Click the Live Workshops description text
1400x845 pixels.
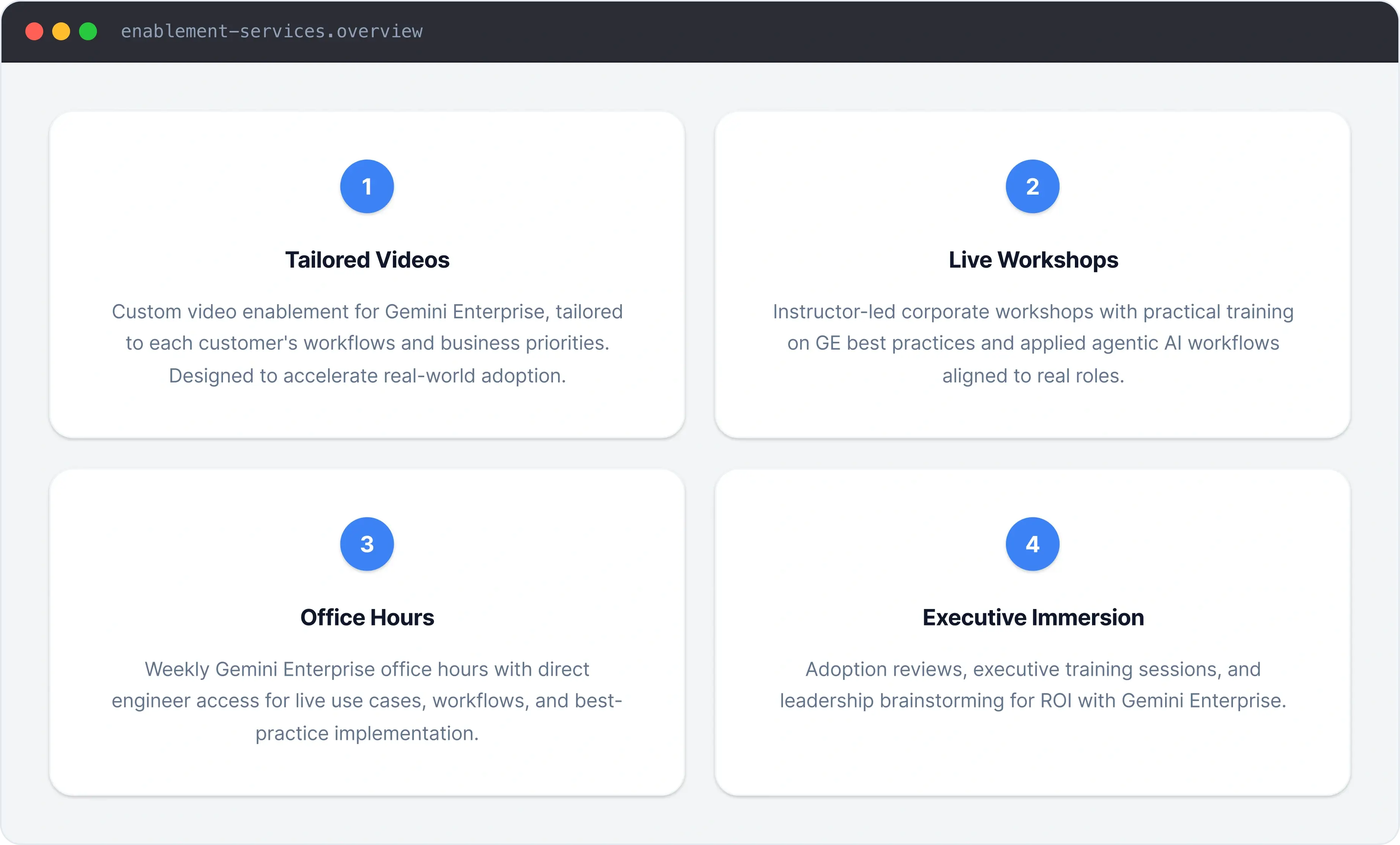pyautogui.click(x=1032, y=343)
